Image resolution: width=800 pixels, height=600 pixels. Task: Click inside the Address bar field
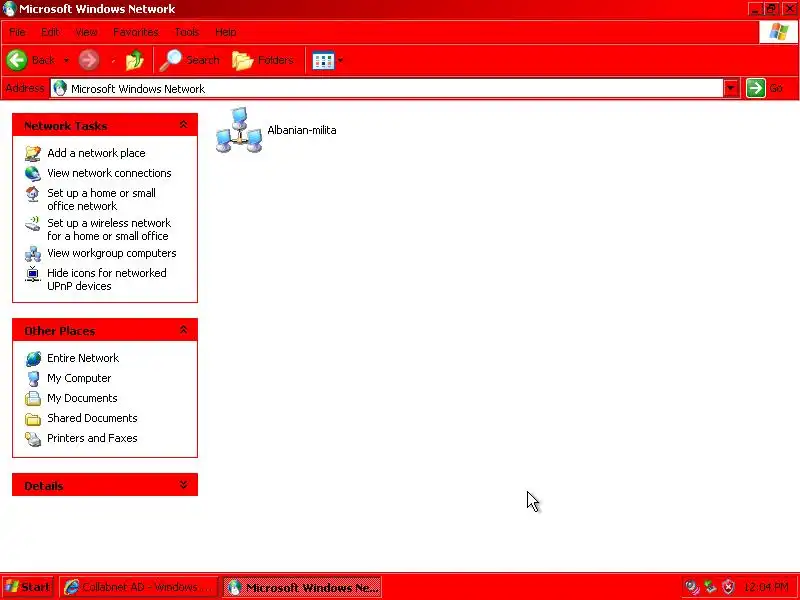pos(387,89)
